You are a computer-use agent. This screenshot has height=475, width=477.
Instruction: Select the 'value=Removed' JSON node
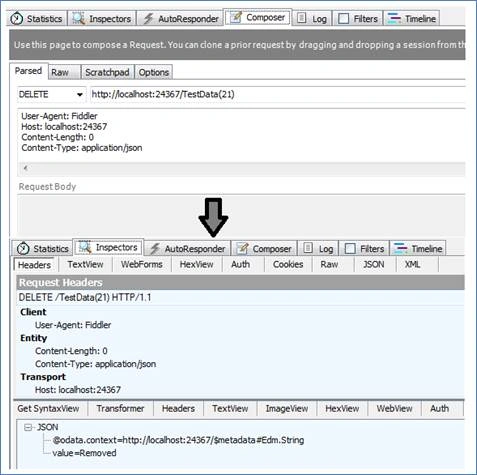(84, 453)
